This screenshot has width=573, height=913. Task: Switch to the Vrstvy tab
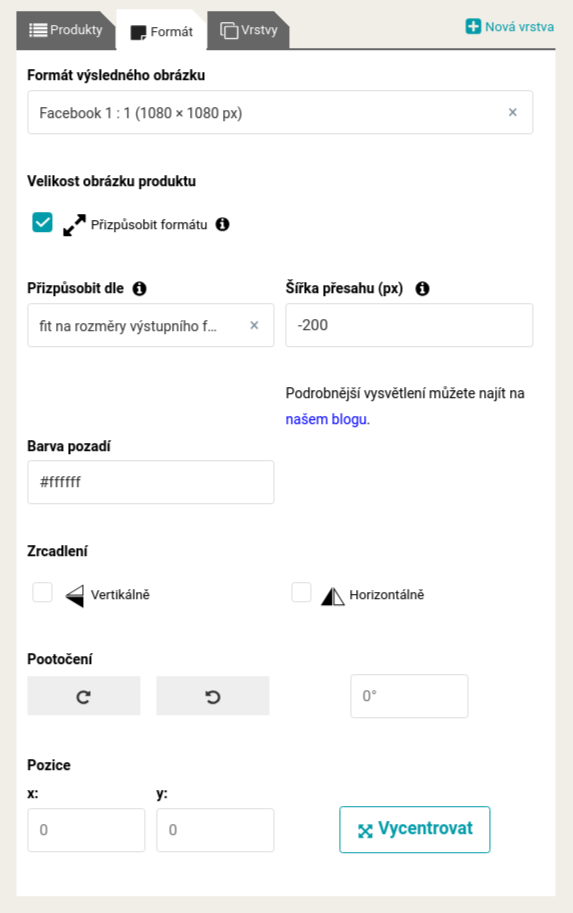point(249,30)
